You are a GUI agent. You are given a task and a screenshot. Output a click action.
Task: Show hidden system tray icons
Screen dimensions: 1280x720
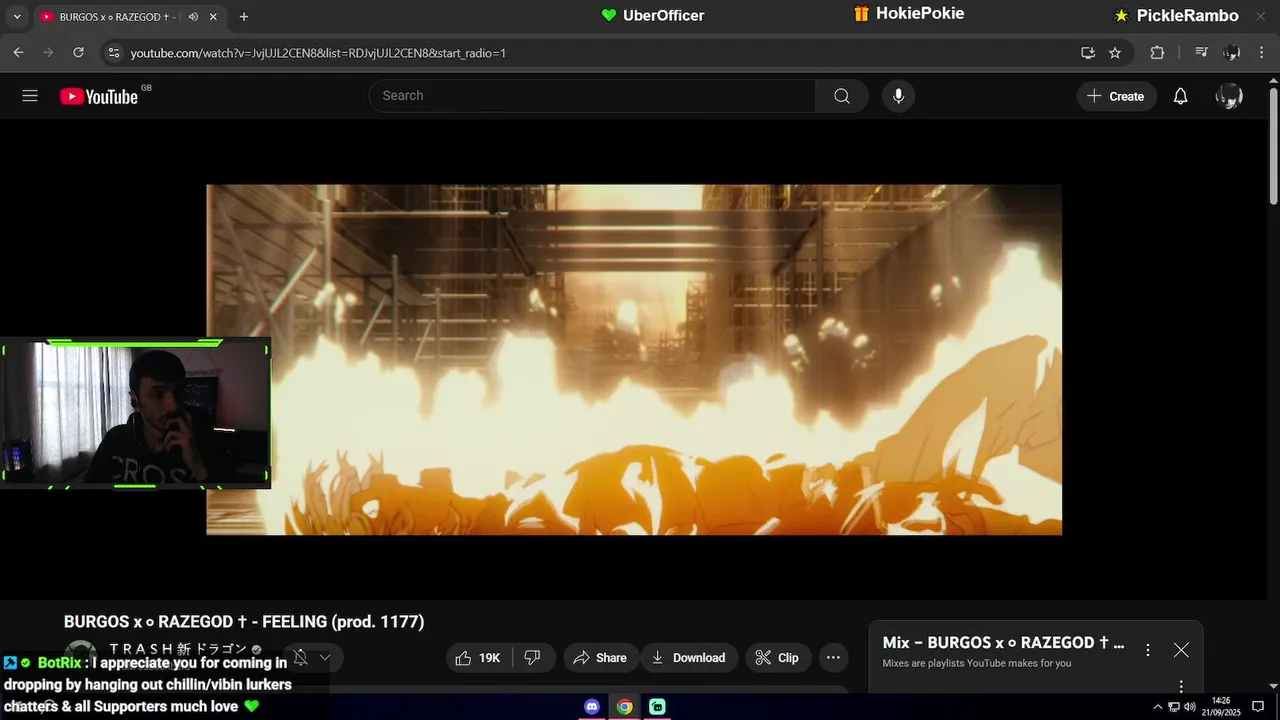(x=1158, y=707)
